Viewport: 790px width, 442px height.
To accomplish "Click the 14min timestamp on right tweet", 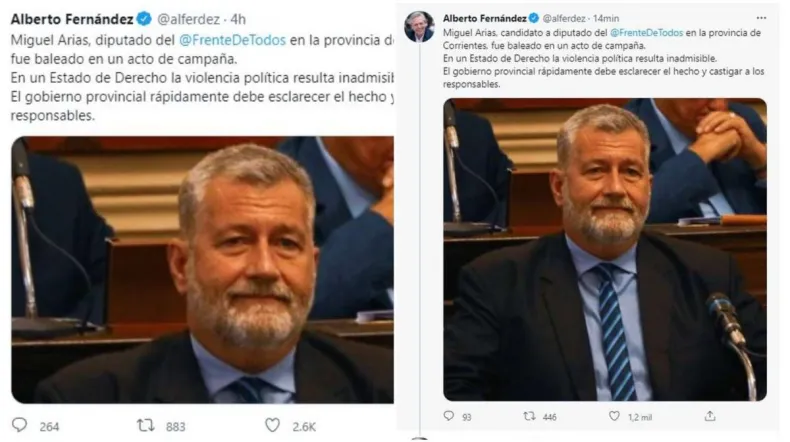I will coord(606,19).
